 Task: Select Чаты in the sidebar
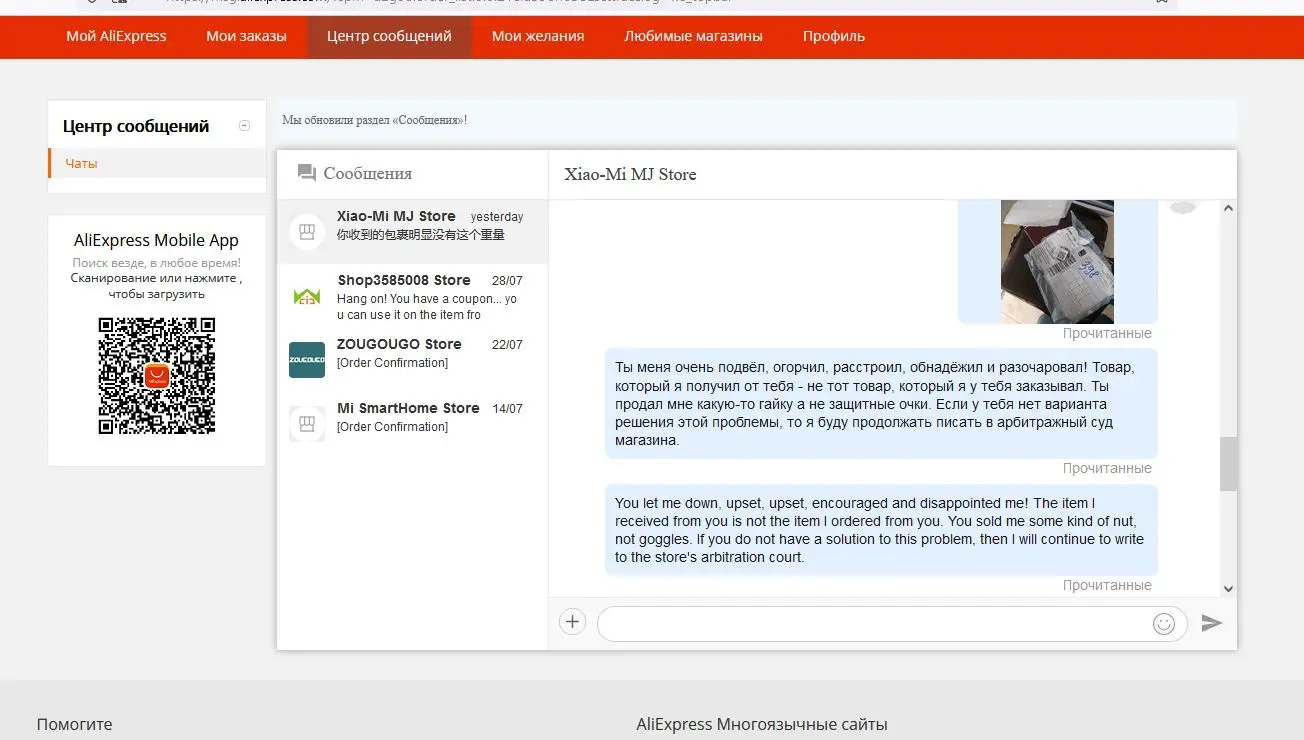click(81, 163)
